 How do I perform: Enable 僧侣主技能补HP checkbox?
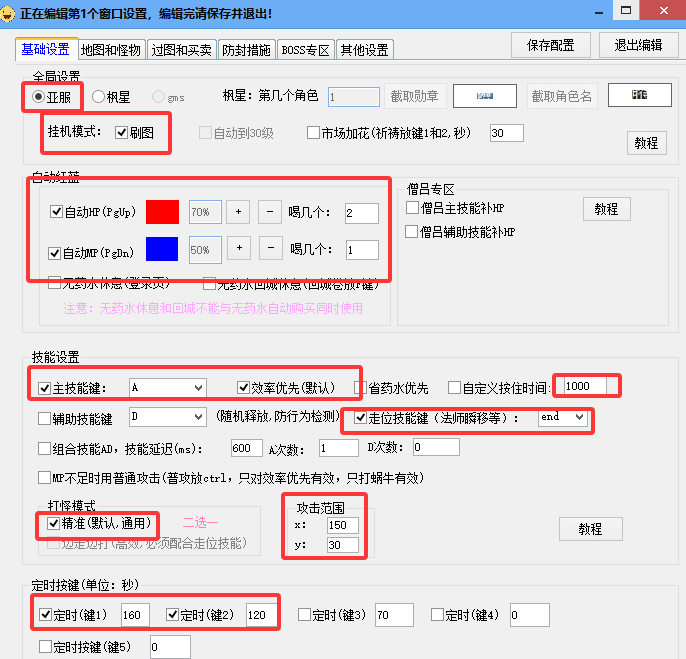[413, 208]
